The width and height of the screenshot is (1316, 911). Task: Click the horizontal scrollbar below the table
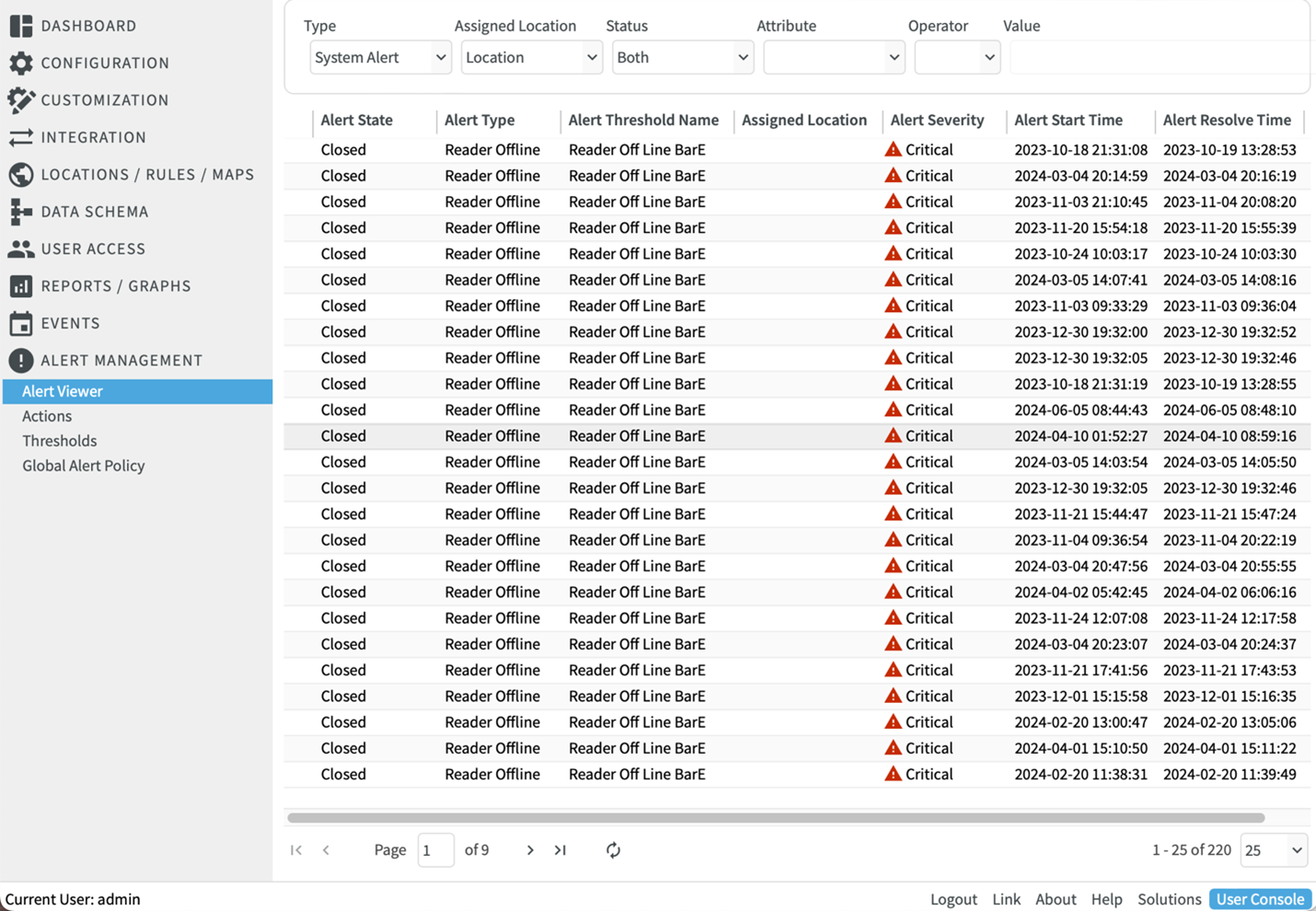[x=776, y=817]
